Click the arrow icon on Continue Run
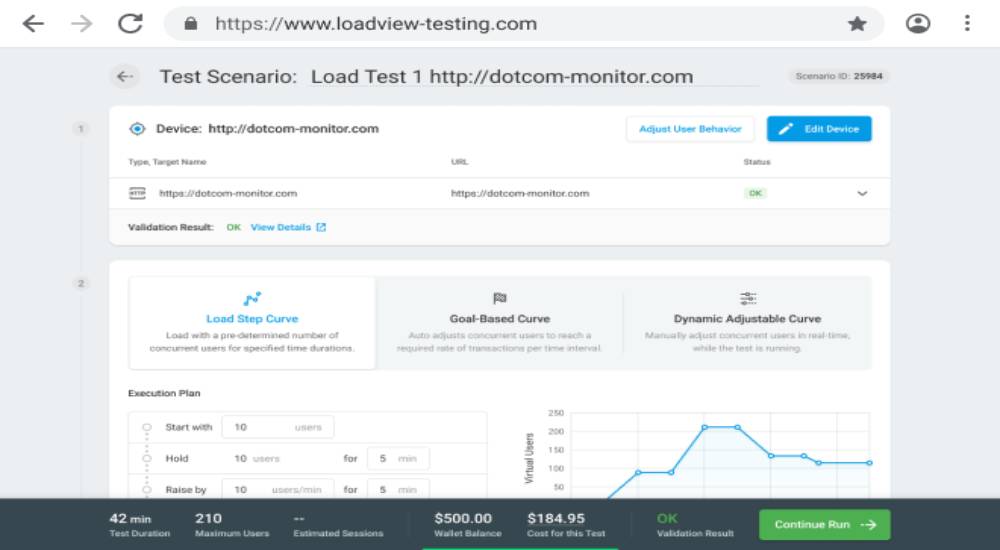 click(x=868, y=524)
